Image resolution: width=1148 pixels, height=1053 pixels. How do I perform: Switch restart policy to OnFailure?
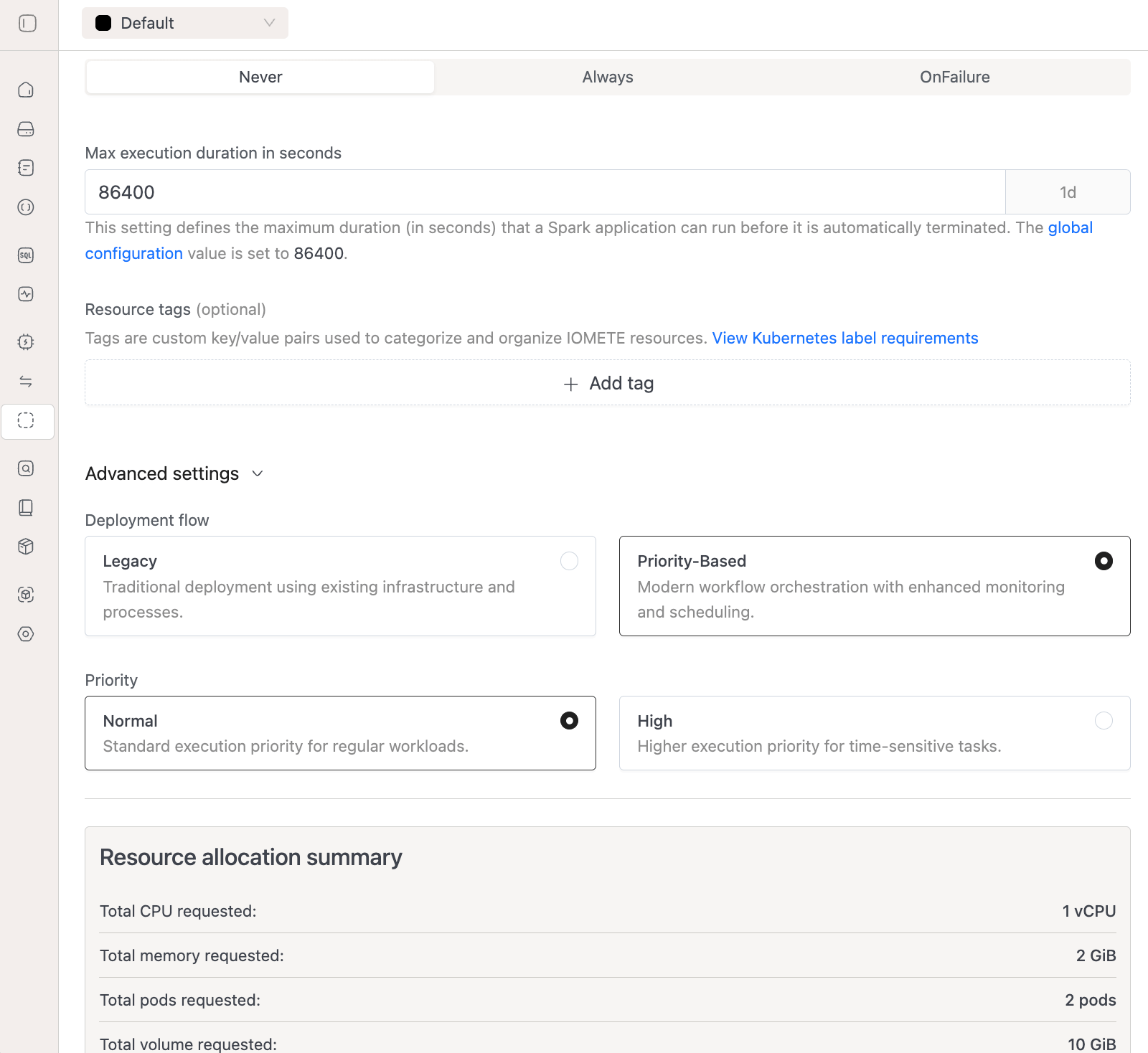point(954,77)
